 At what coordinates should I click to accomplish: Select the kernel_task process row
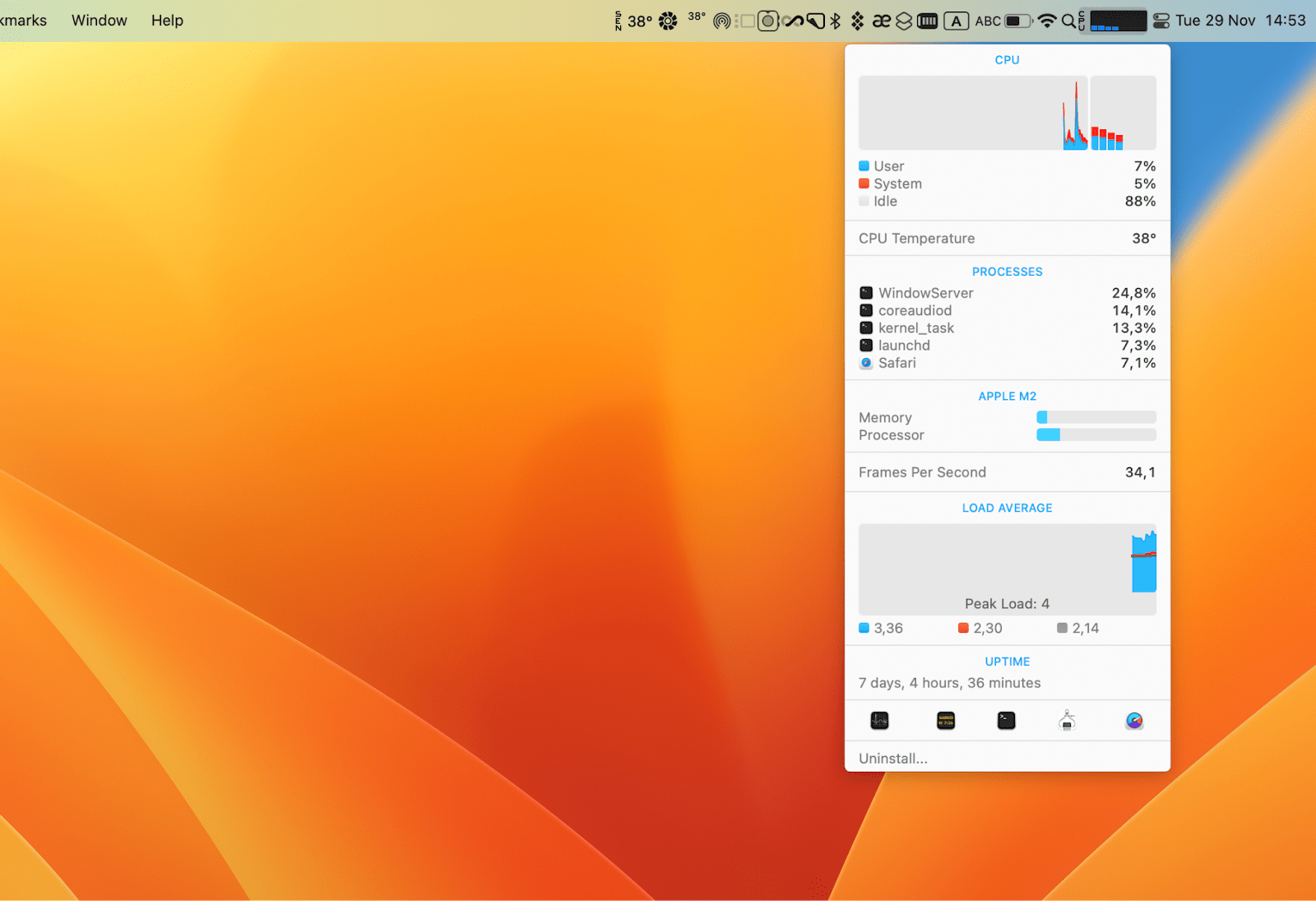coord(1008,328)
